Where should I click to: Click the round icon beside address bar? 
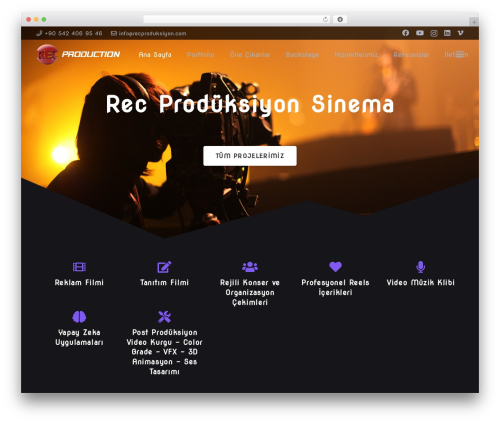(340, 19)
